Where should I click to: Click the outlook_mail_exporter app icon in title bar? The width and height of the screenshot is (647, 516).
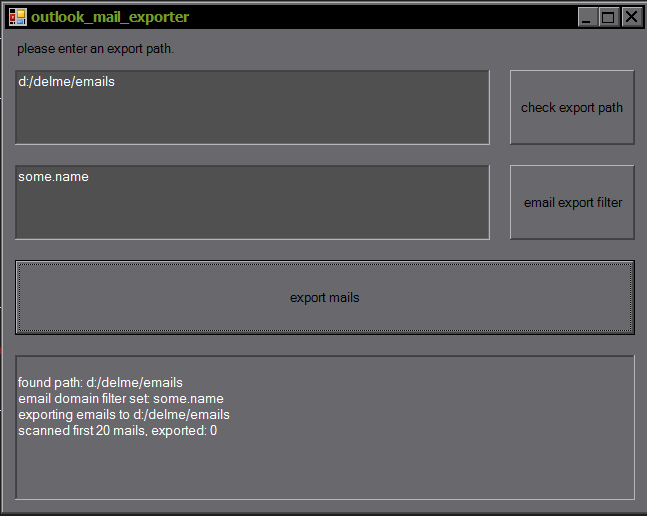(18, 17)
